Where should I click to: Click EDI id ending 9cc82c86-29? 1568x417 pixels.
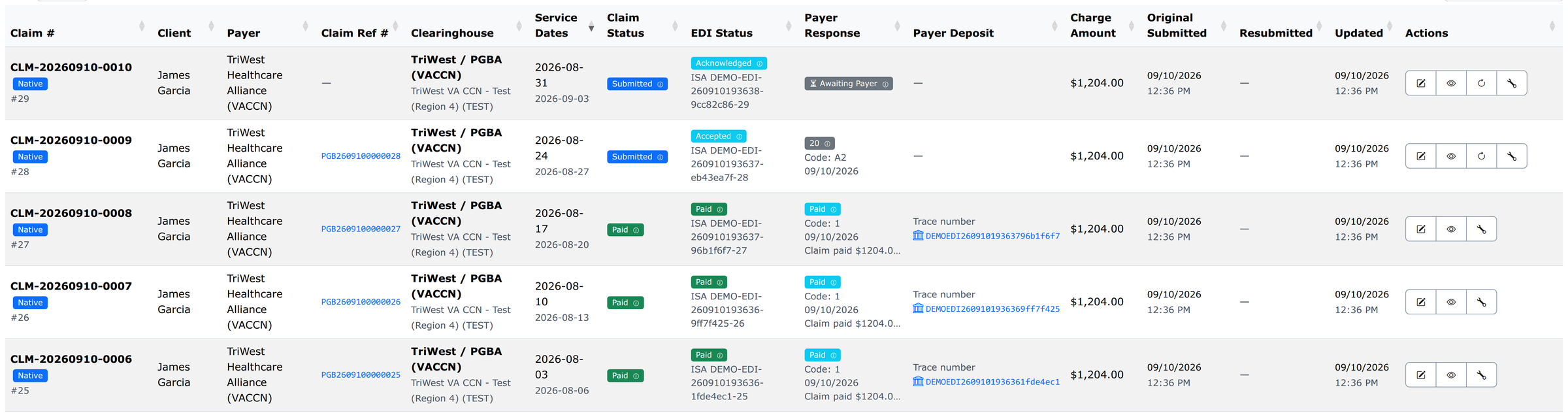pos(720,105)
